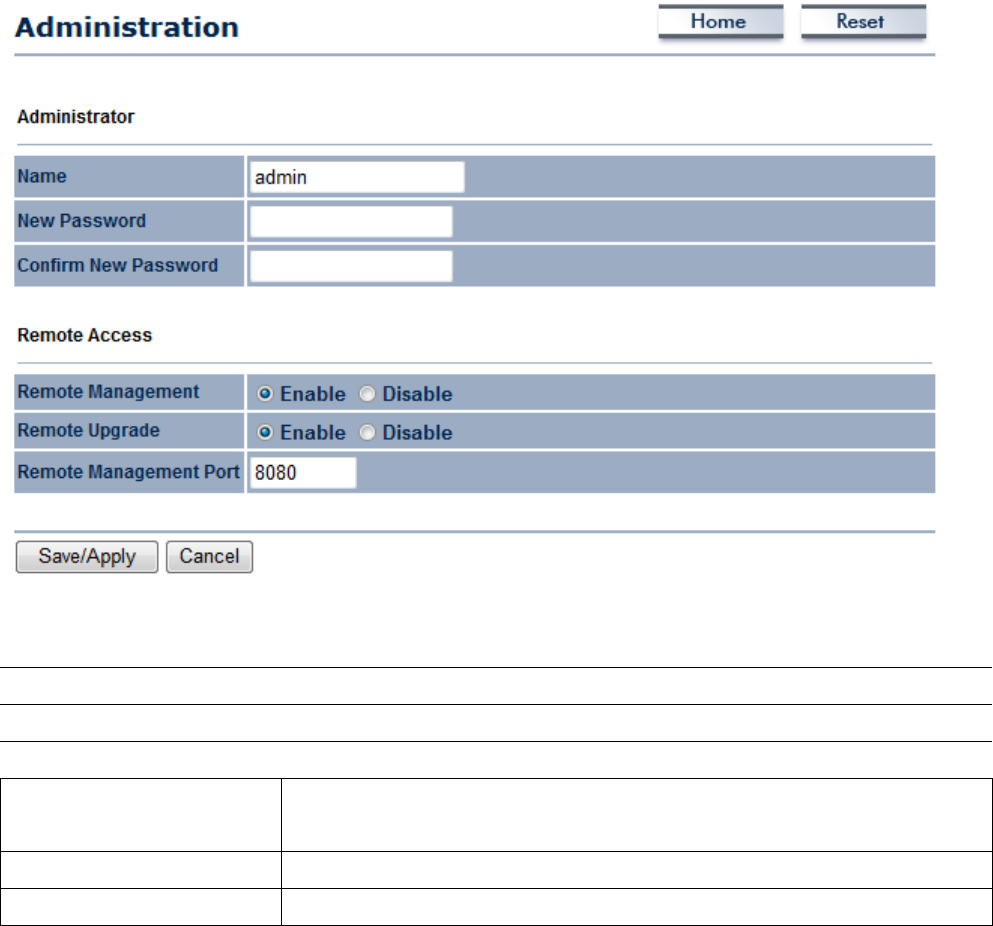This screenshot has height=926, width=993.
Task: Disable Remote Upgrade
Action: (x=367, y=433)
